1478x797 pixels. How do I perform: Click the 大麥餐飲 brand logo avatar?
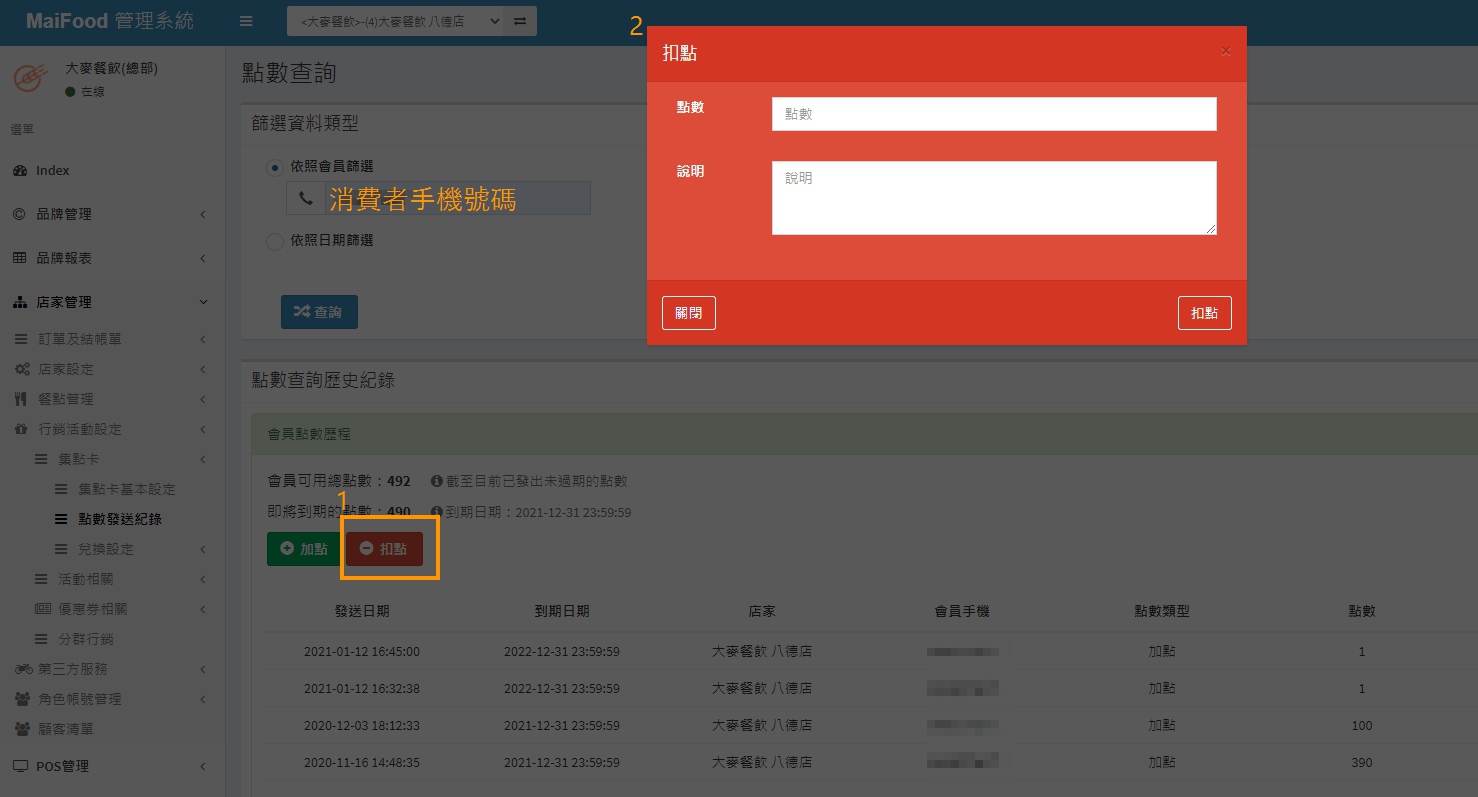tap(32, 79)
